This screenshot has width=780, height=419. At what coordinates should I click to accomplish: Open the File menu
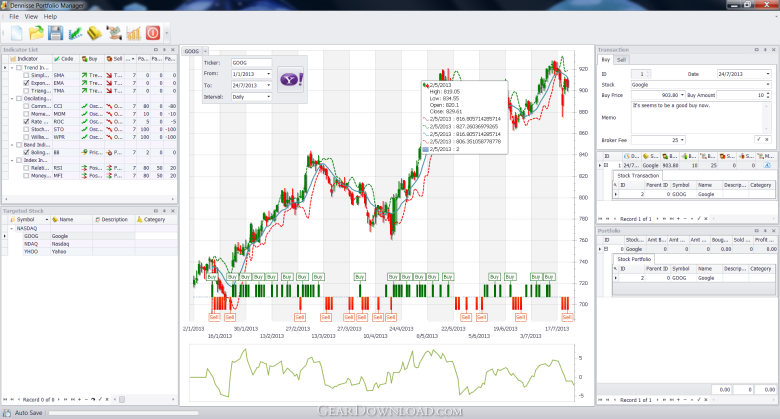click(14, 16)
